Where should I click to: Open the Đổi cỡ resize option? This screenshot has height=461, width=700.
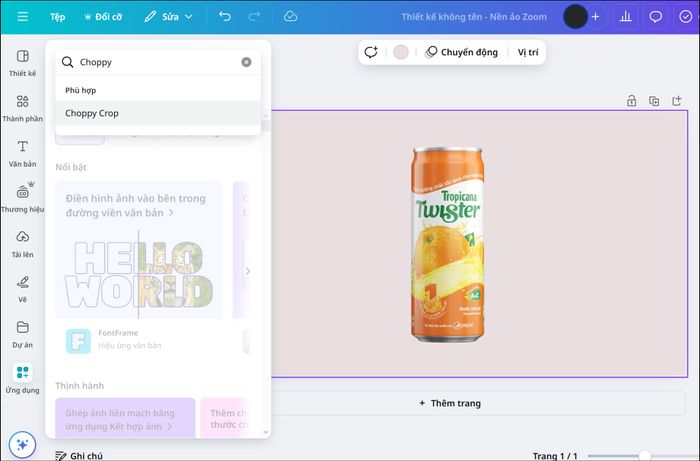(103, 17)
